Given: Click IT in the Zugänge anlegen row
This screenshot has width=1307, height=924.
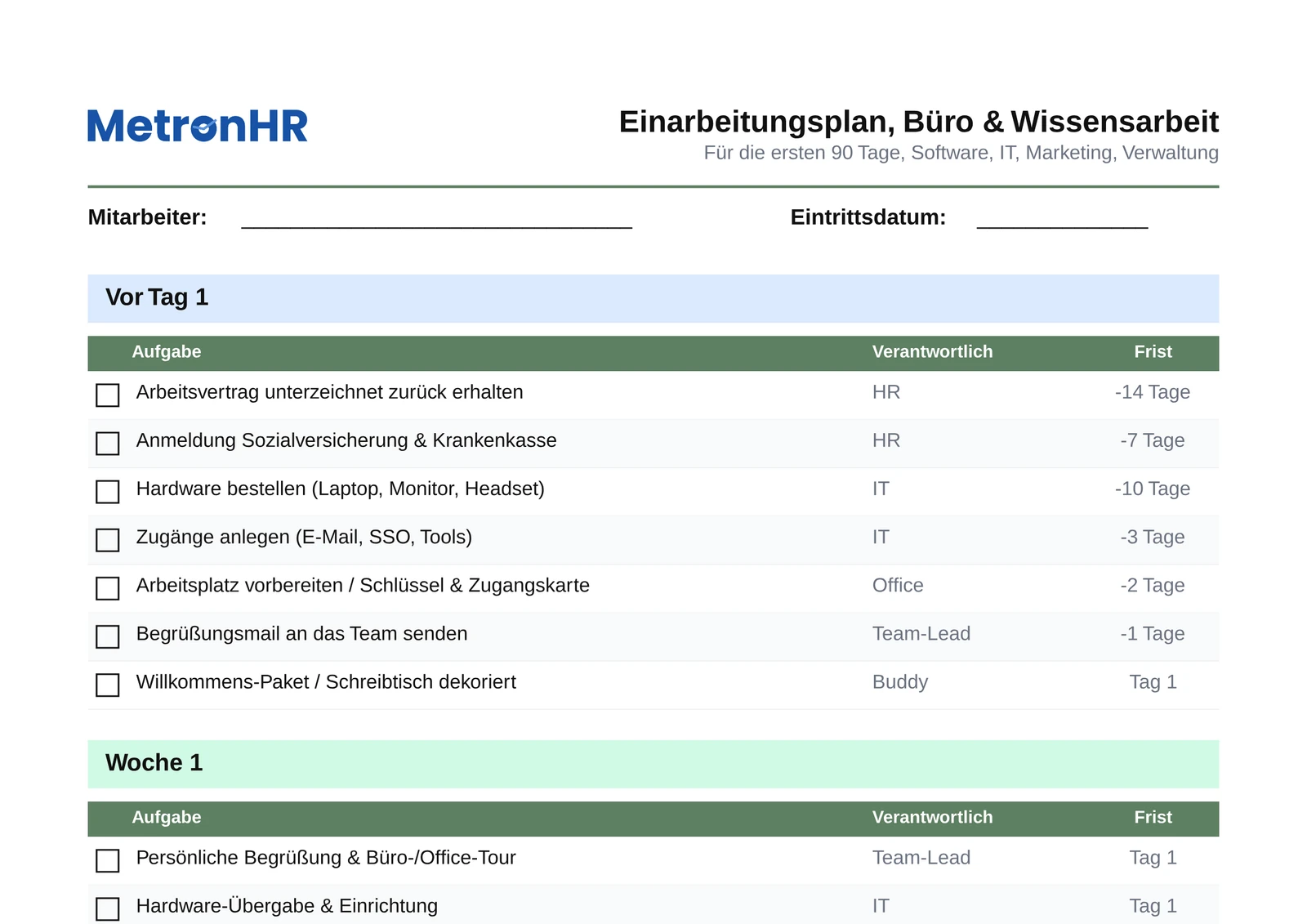Looking at the screenshot, I should click(x=881, y=537).
